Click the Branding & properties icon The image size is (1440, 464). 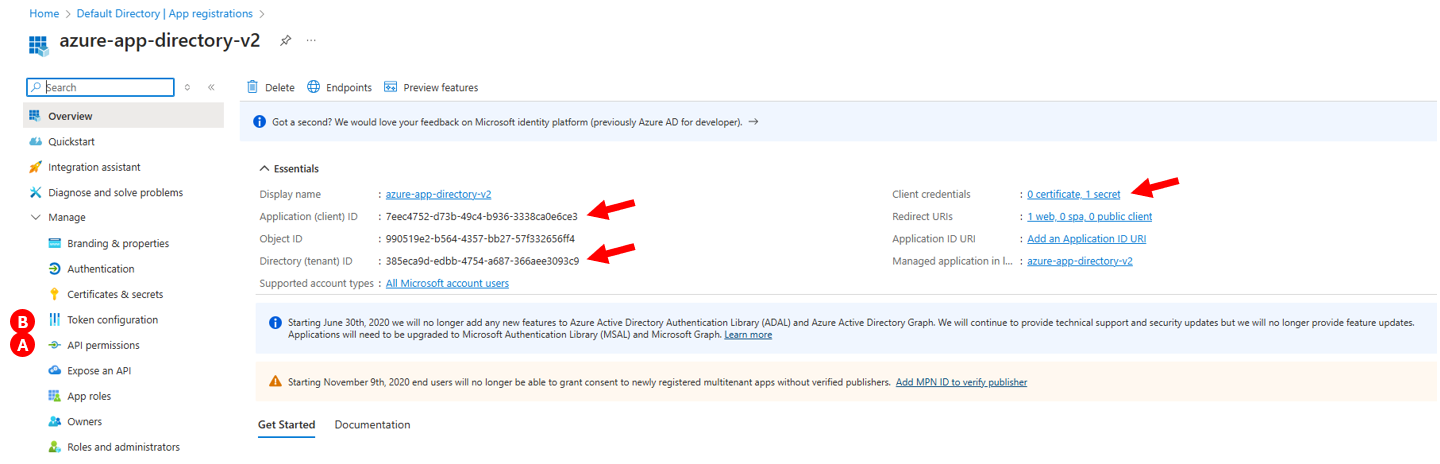click(54, 243)
